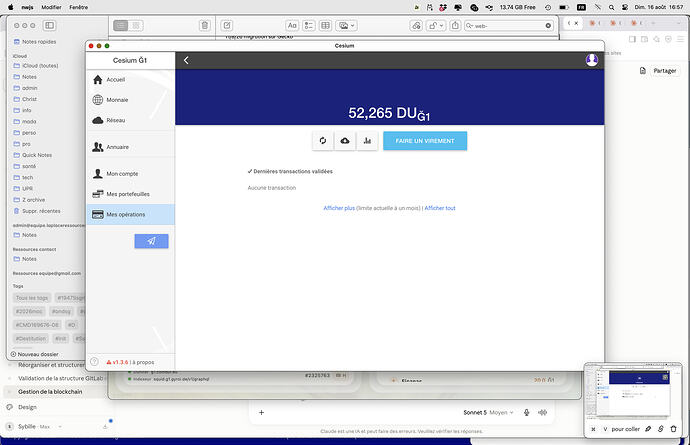Open the Monnaie section in Cesium
This screenshot has width=690, height=445.
[130, 100]
